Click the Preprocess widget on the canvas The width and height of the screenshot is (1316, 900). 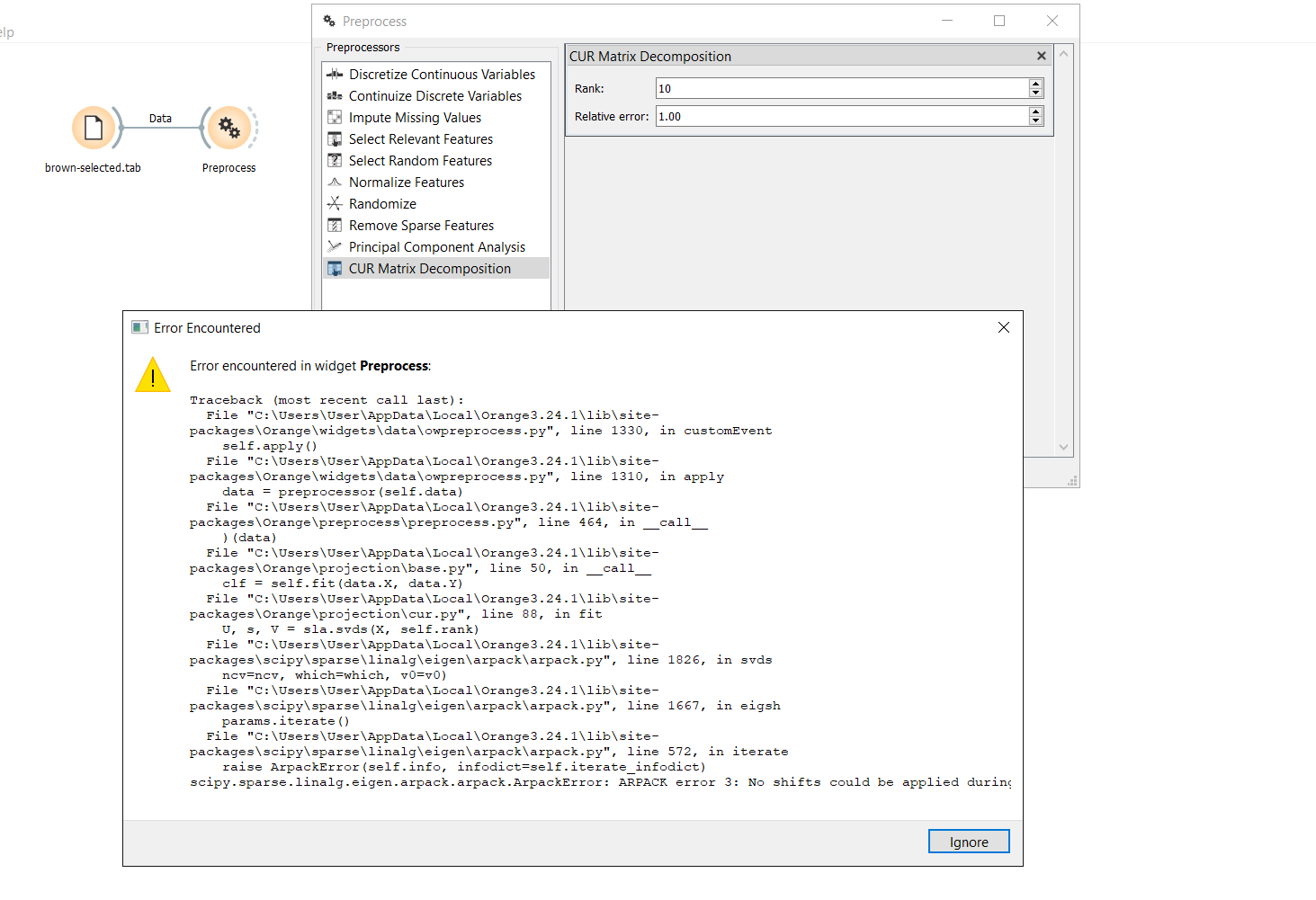[228, 129]
